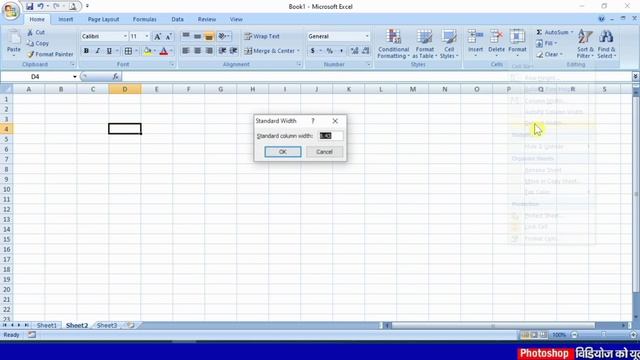Click the Select All corner button
The height and width of the screenshot is (360, 640).
click(6, 89)
